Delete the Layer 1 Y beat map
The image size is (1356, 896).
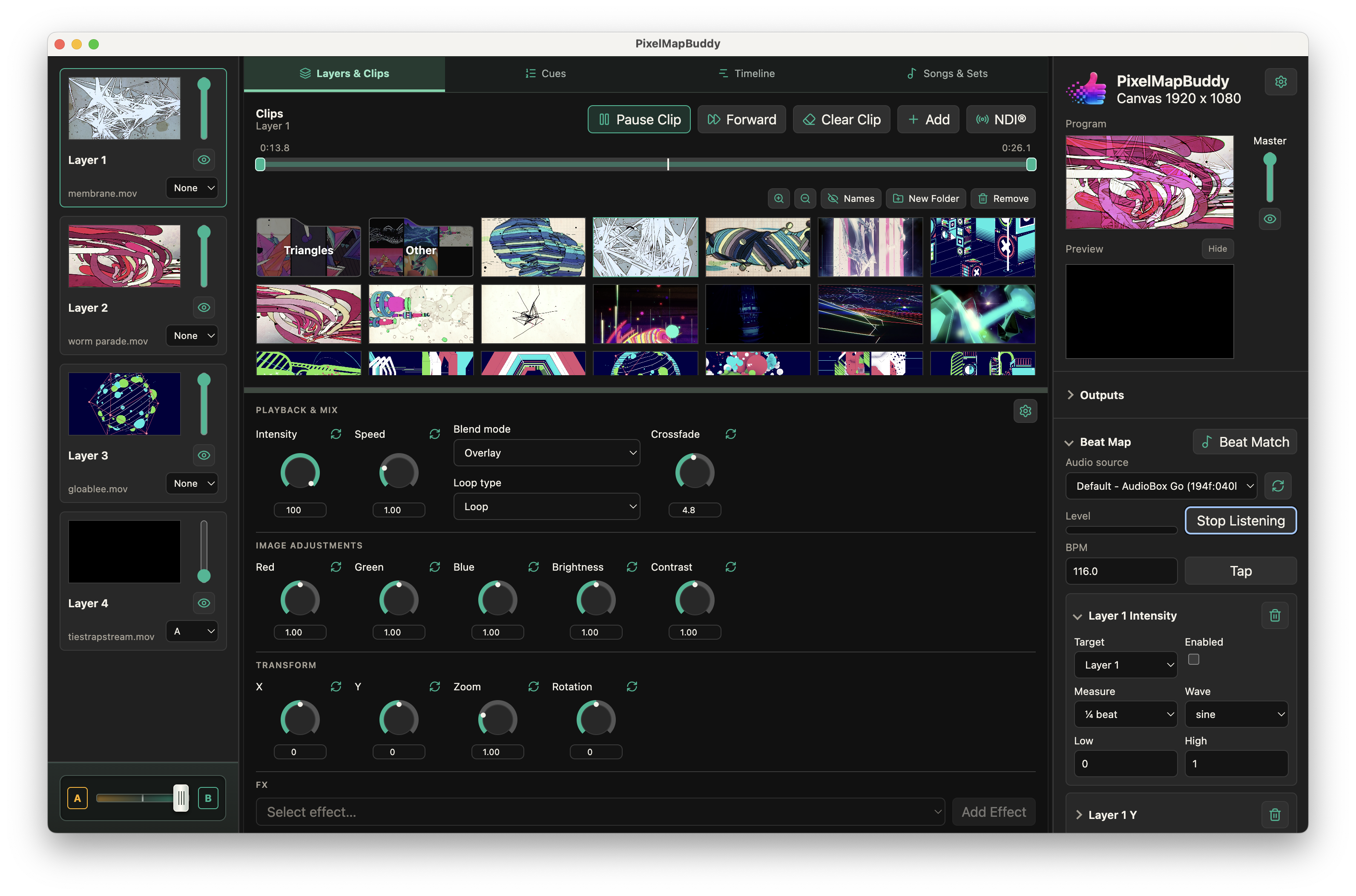click(1274, 815)
